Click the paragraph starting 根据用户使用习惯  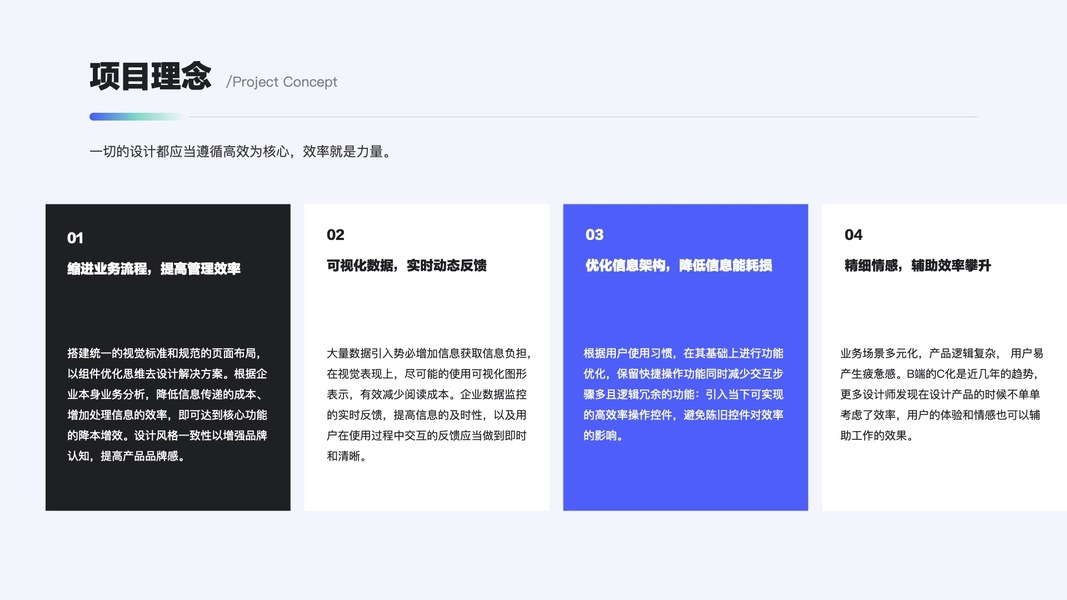(x=683, y=395)
